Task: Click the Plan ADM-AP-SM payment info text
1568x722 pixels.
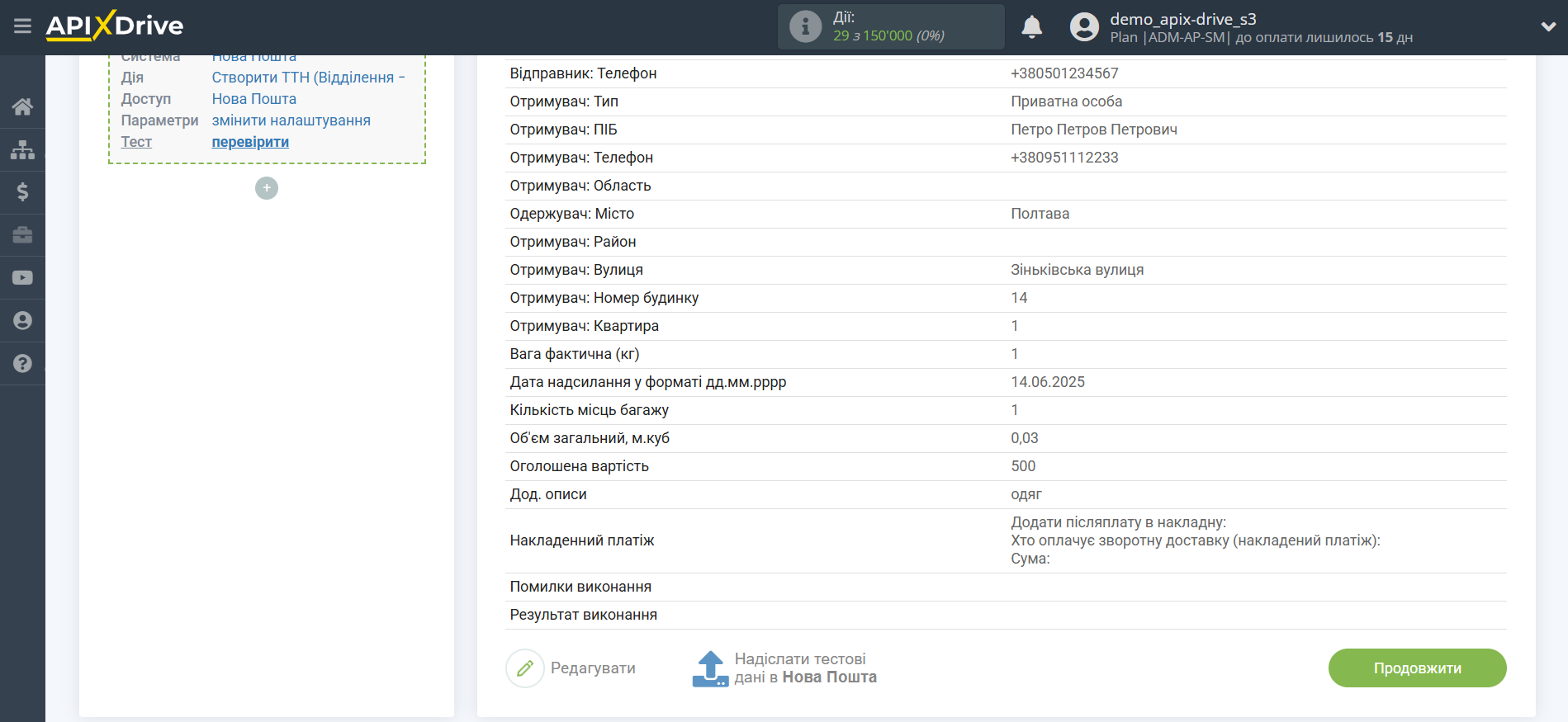Action: [x=1261, y=38]
